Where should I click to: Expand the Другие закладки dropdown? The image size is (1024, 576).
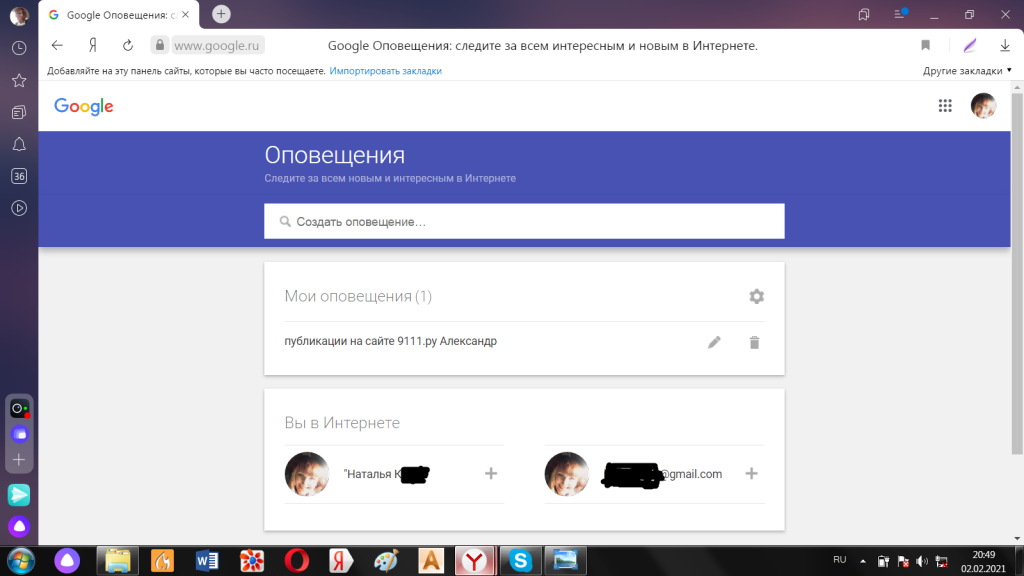(967, 71)
